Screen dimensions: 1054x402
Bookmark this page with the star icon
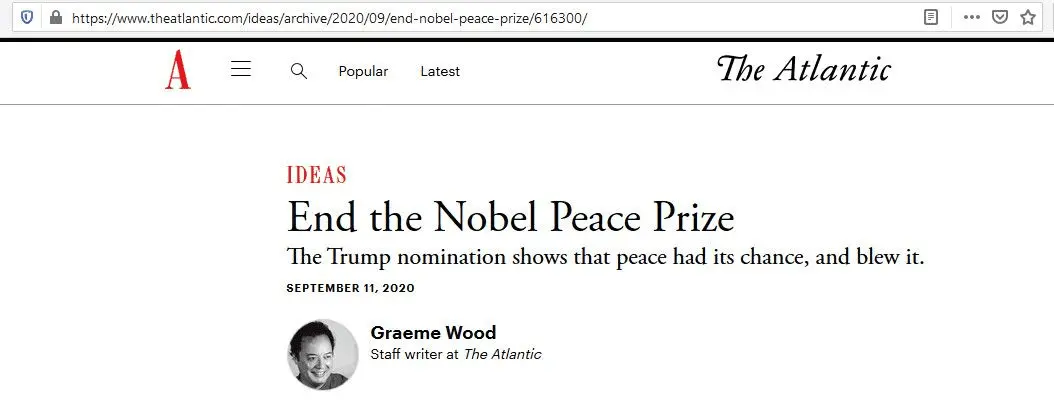1027,17
